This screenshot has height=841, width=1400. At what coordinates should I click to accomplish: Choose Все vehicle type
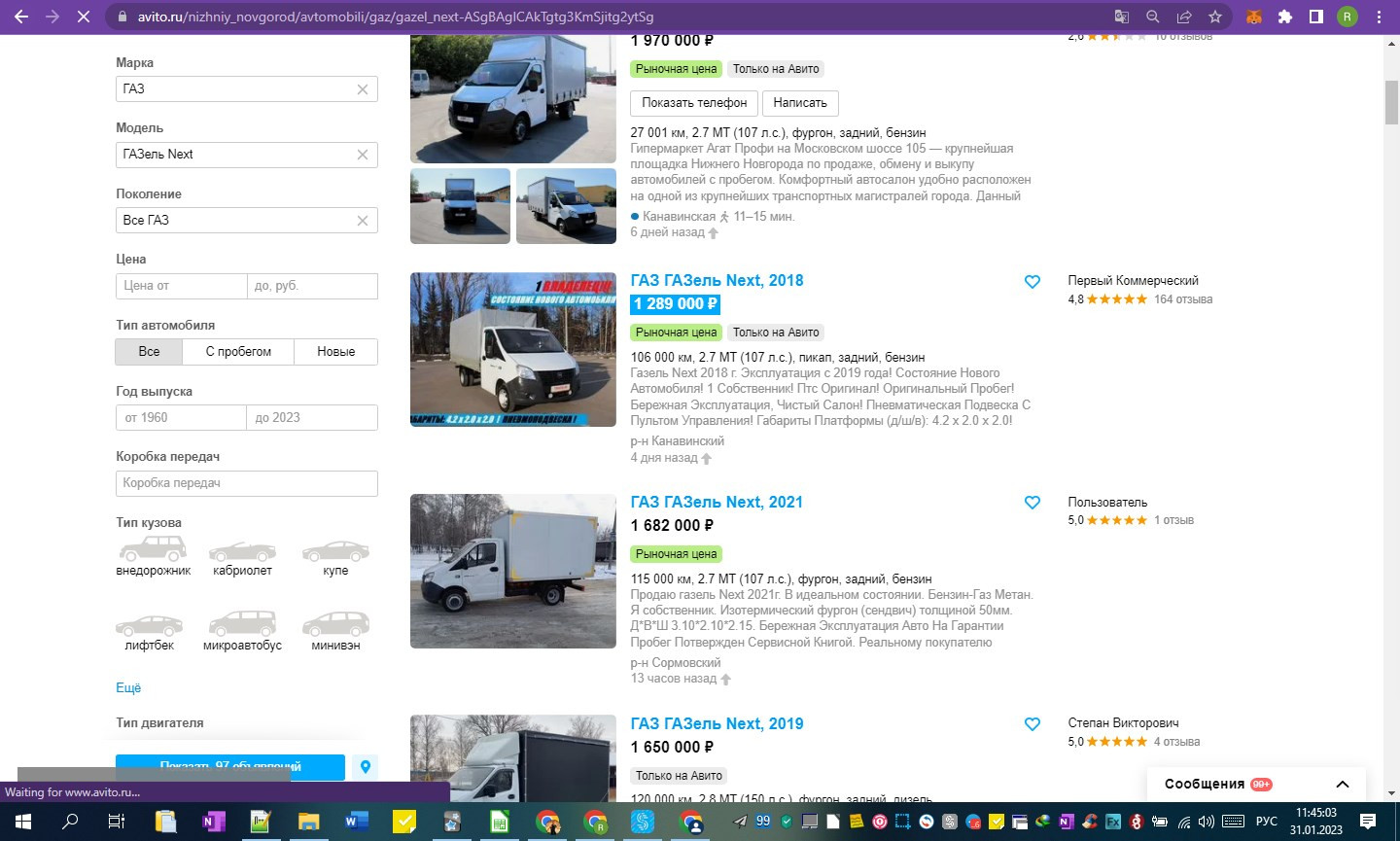click(149, 352)
